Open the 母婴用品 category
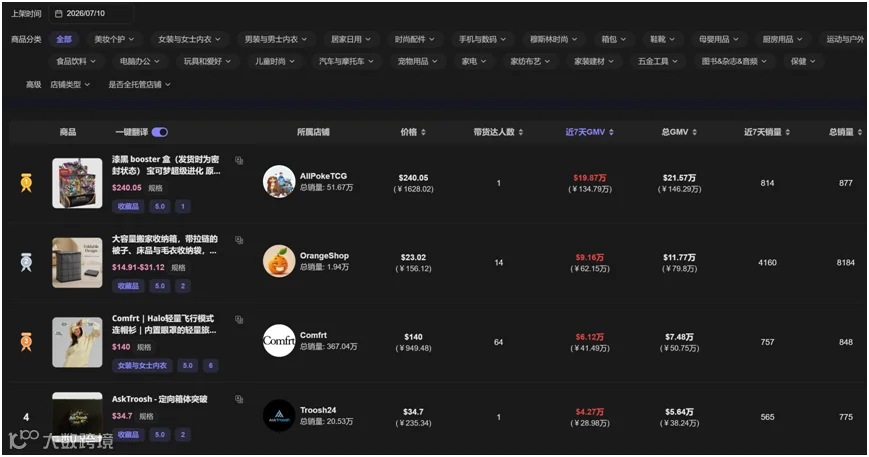 719,39
